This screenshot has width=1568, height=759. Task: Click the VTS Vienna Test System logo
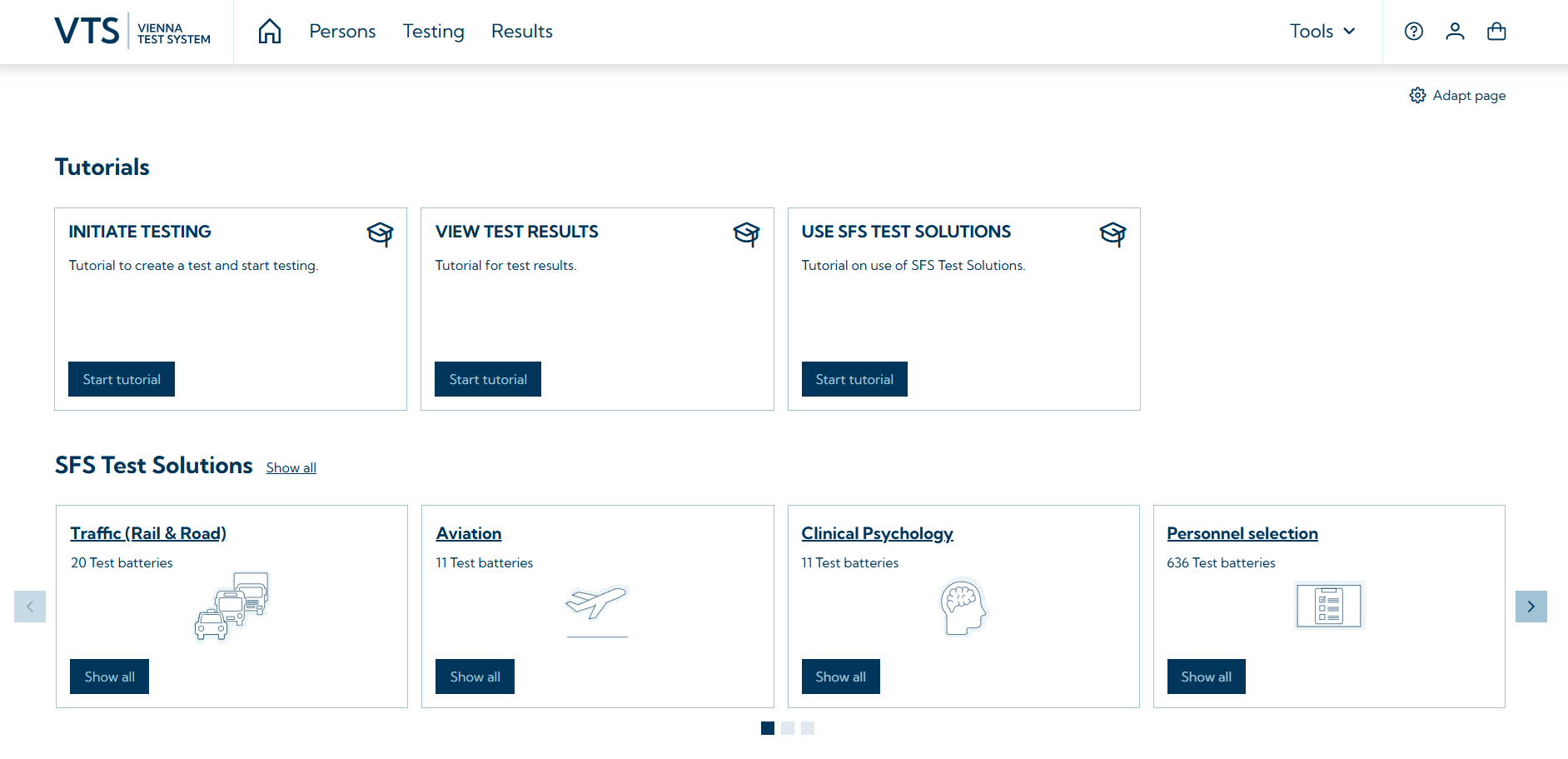click(132, 32)
